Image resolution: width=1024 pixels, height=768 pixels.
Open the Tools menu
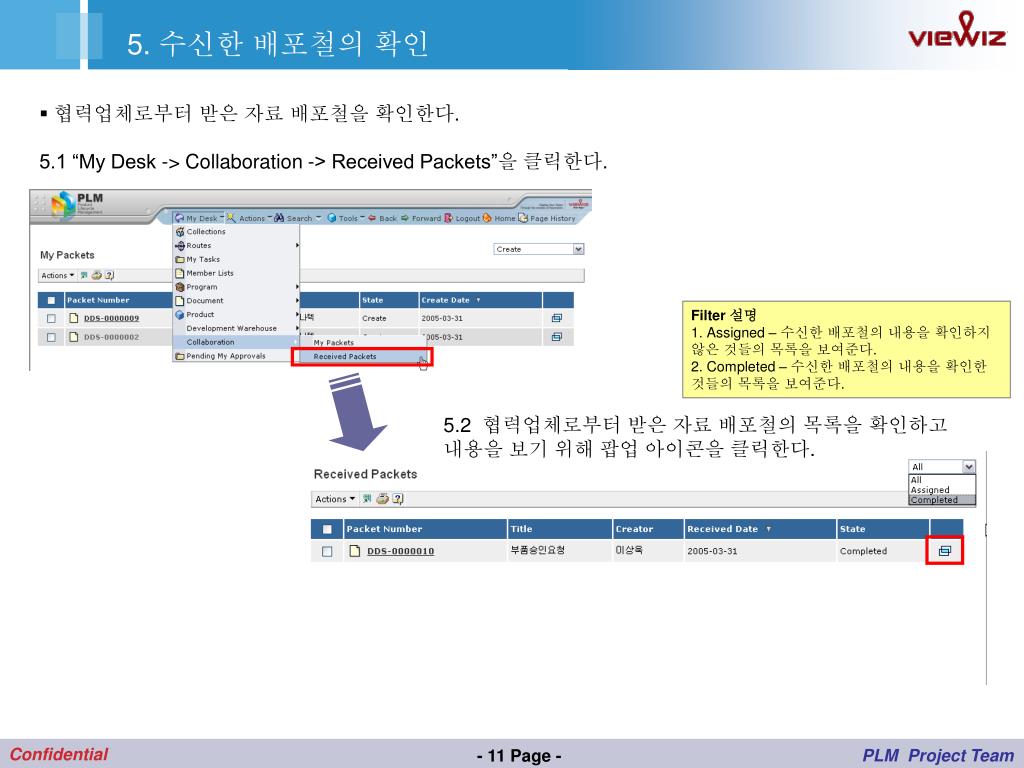[345, 218]
